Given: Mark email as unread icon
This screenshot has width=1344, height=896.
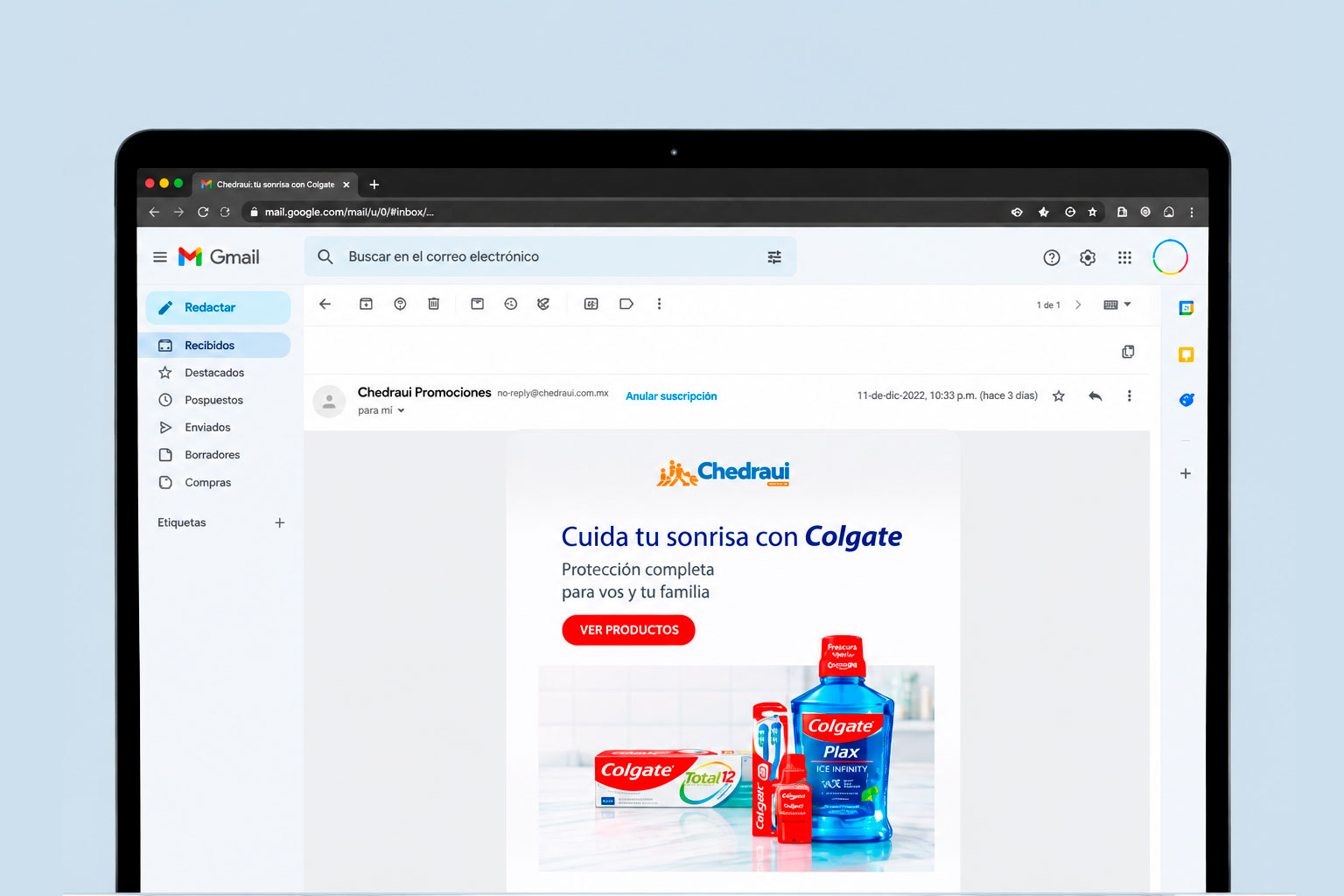Looking at the screenshot, I should click(477, 304).
